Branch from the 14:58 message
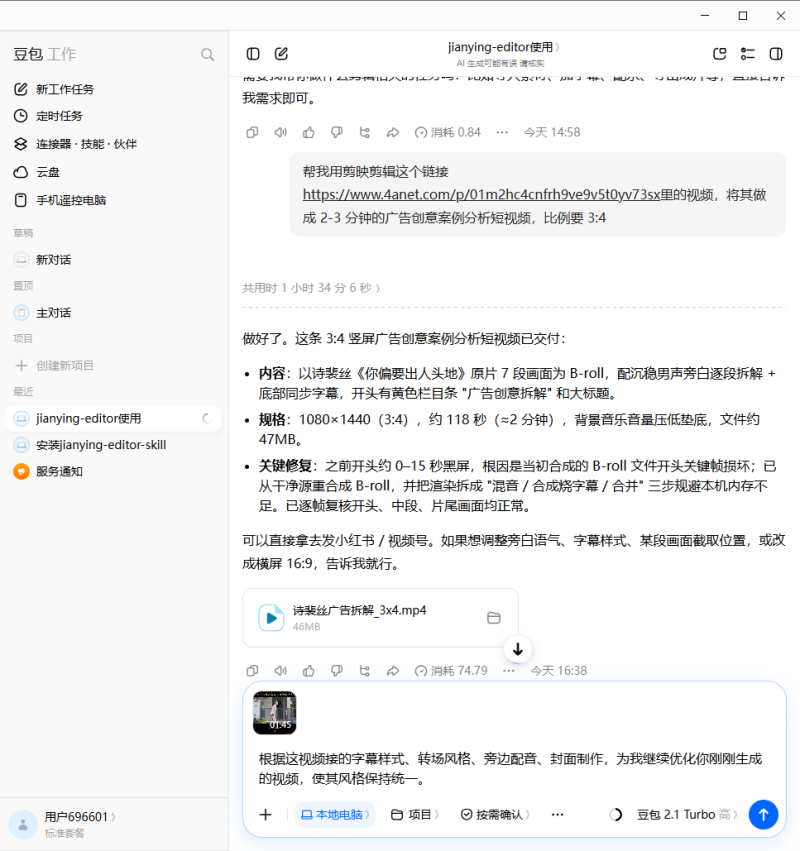This screenshot has width=800, height=851. (365, 132)
